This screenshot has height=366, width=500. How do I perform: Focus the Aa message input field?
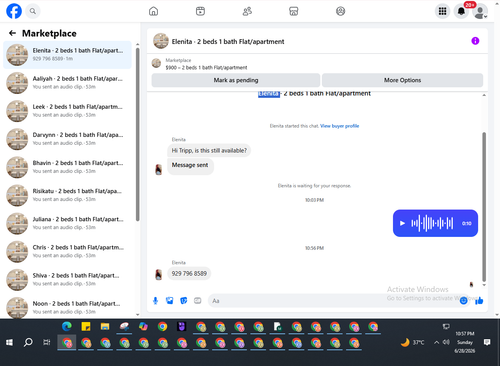click(333, 301)
